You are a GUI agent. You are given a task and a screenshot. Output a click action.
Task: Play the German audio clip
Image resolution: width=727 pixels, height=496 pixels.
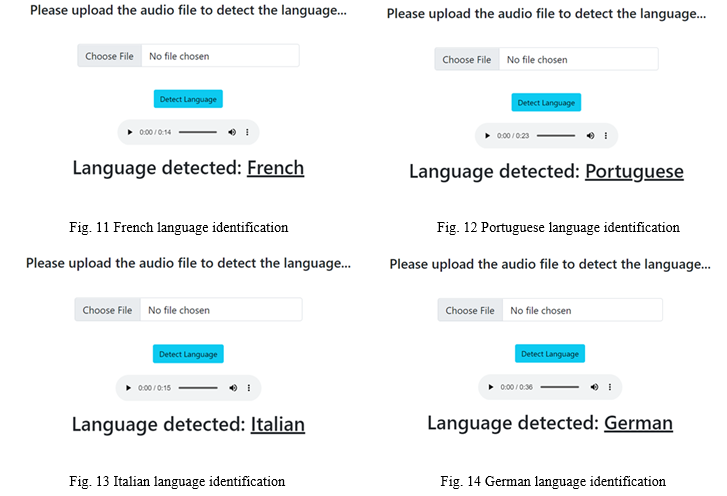point(491,387)
